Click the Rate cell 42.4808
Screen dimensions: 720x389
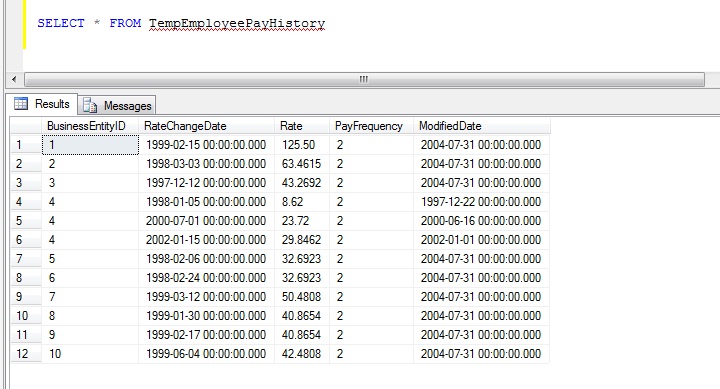[x=302, y=354]
